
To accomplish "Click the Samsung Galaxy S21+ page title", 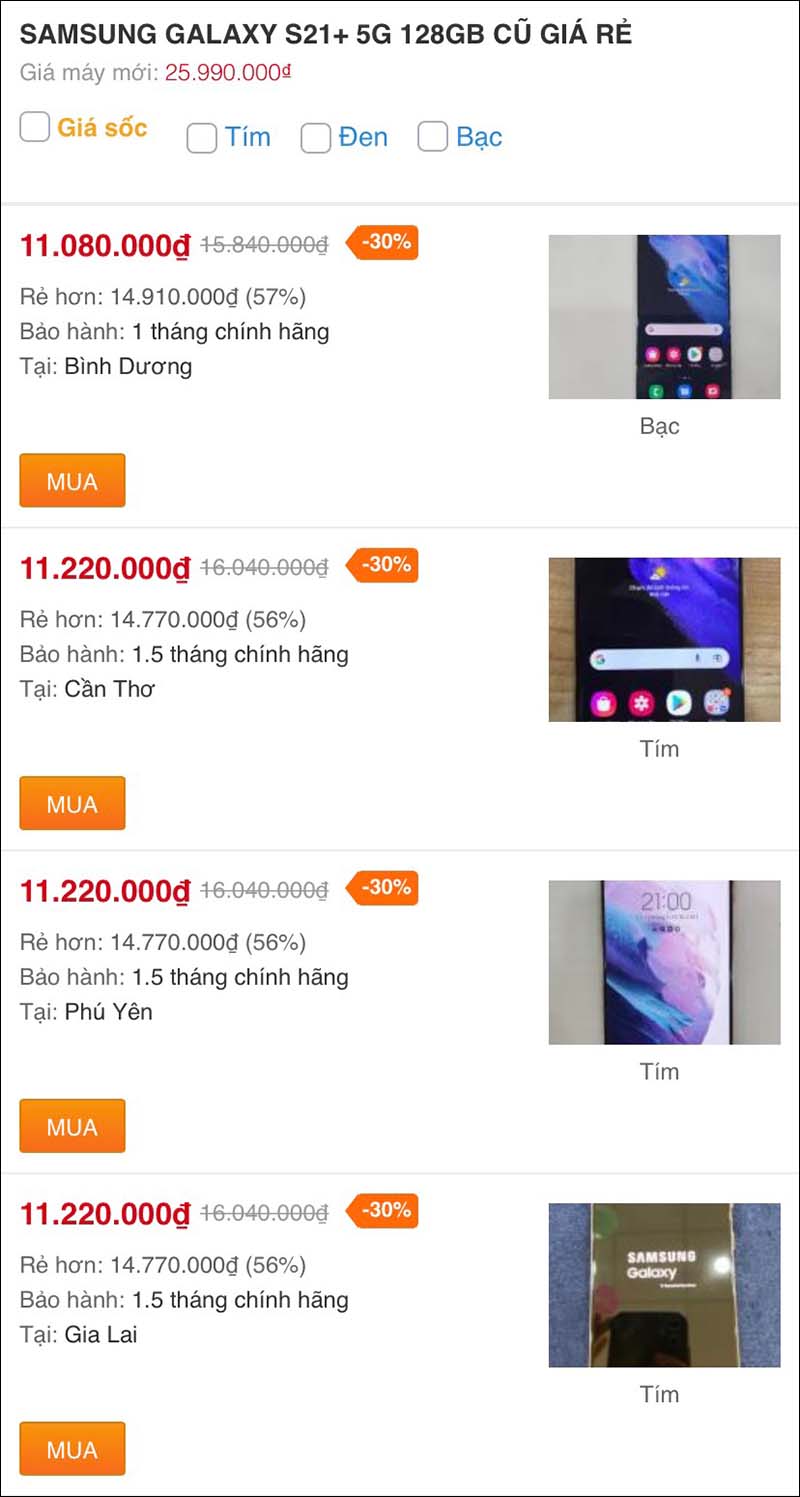I will 326,35.
